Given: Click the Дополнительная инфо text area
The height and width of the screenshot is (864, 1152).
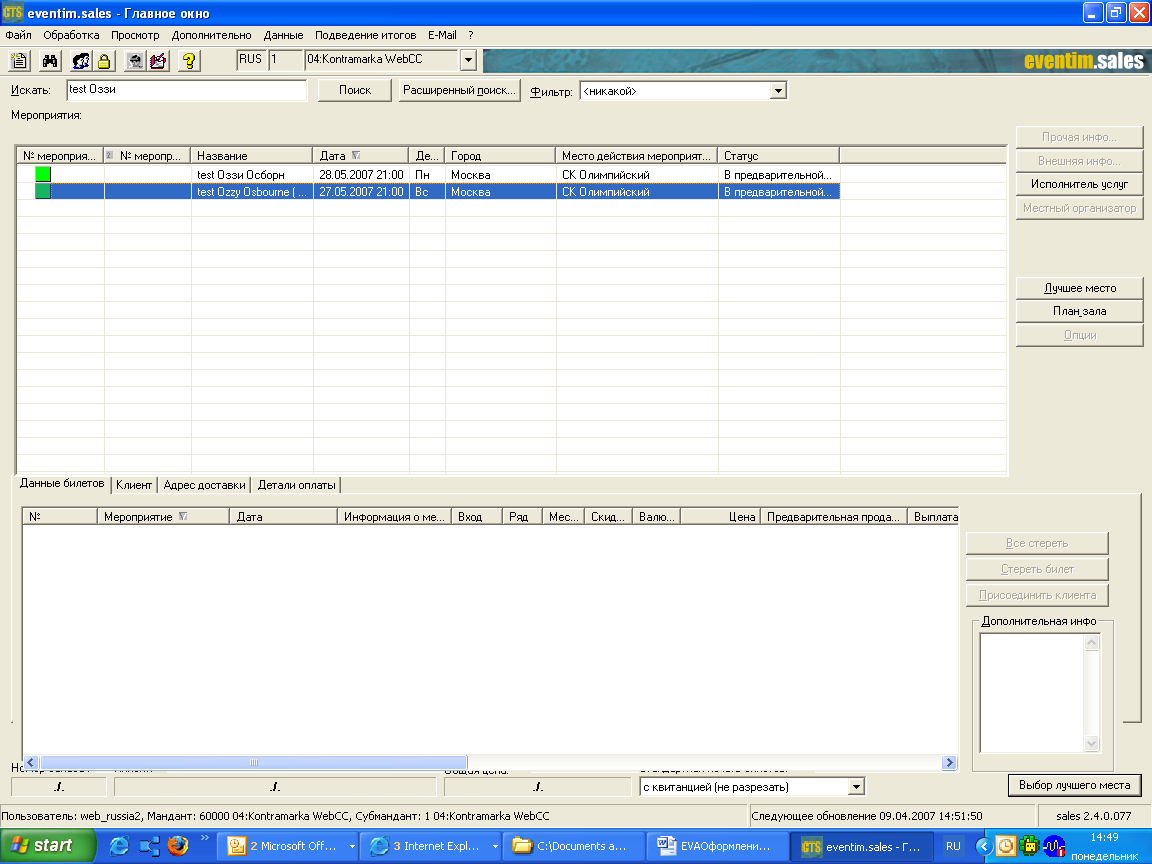Looking at the screenshot, I should 1032,693.
